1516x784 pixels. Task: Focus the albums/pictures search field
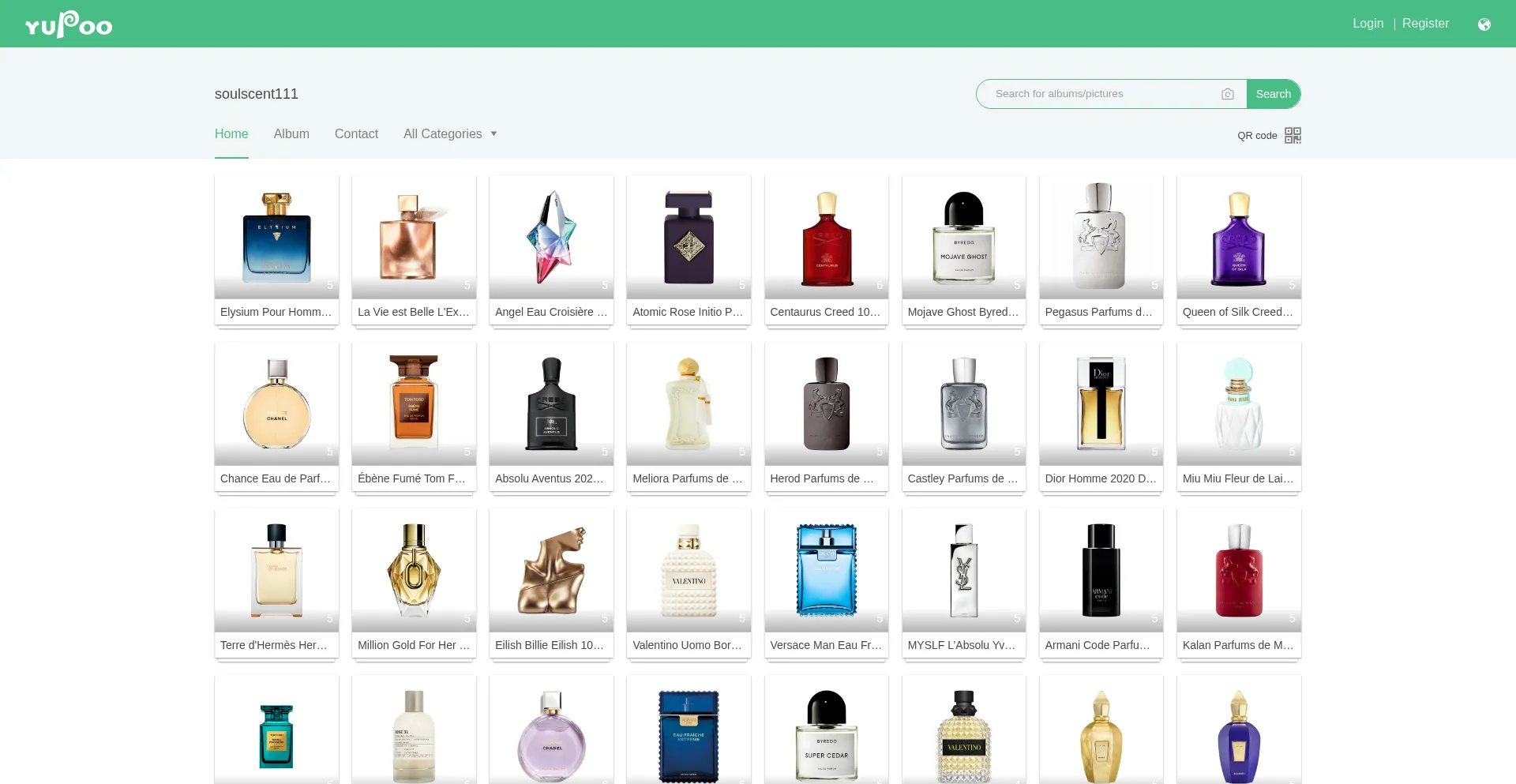1101,94
